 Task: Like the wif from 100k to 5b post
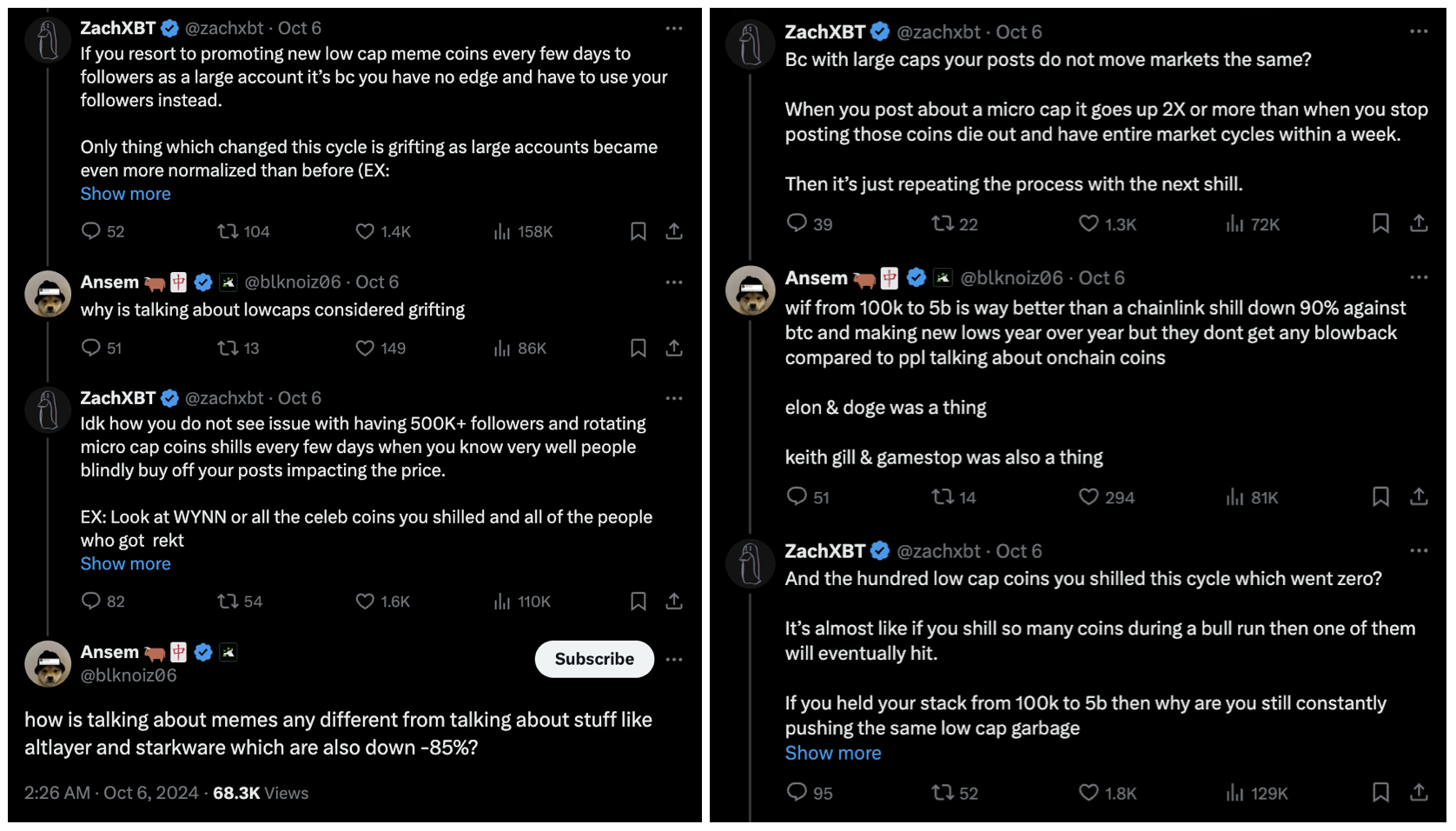(1089, 497)
